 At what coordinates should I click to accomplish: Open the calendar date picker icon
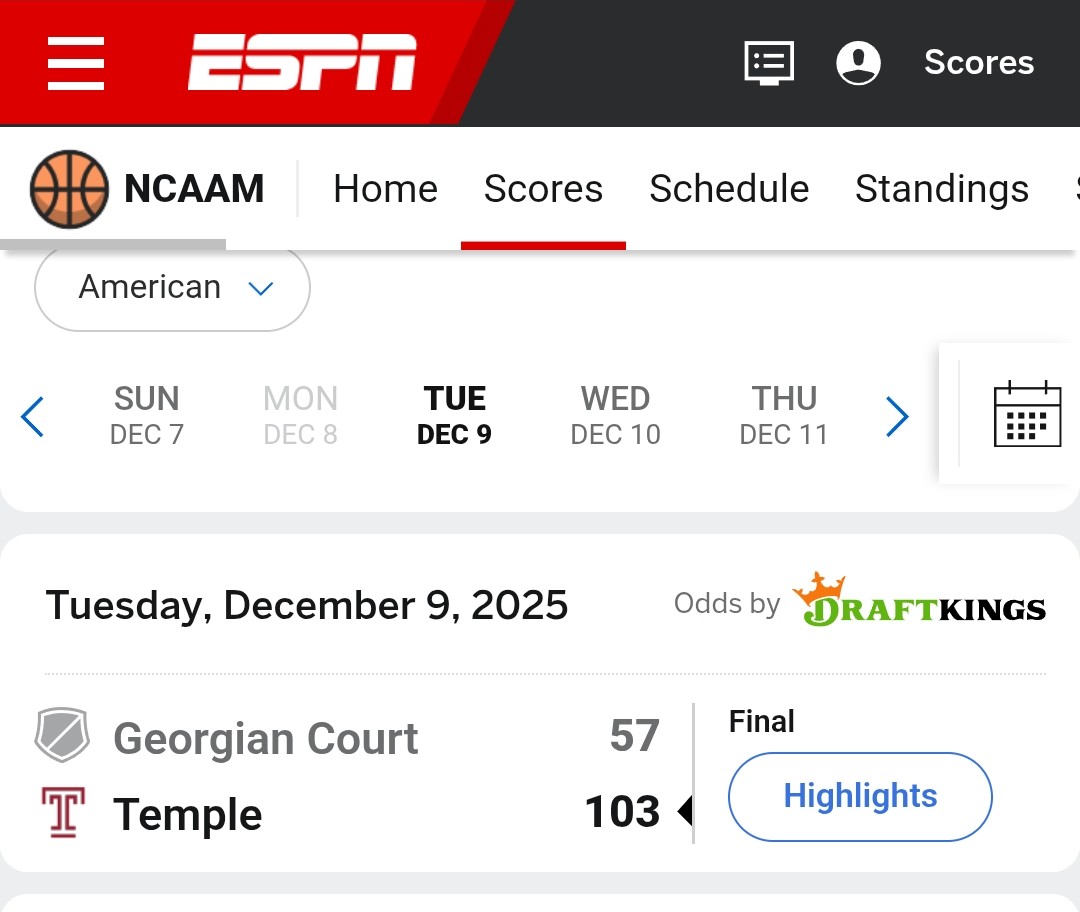tap(1027, 414)
